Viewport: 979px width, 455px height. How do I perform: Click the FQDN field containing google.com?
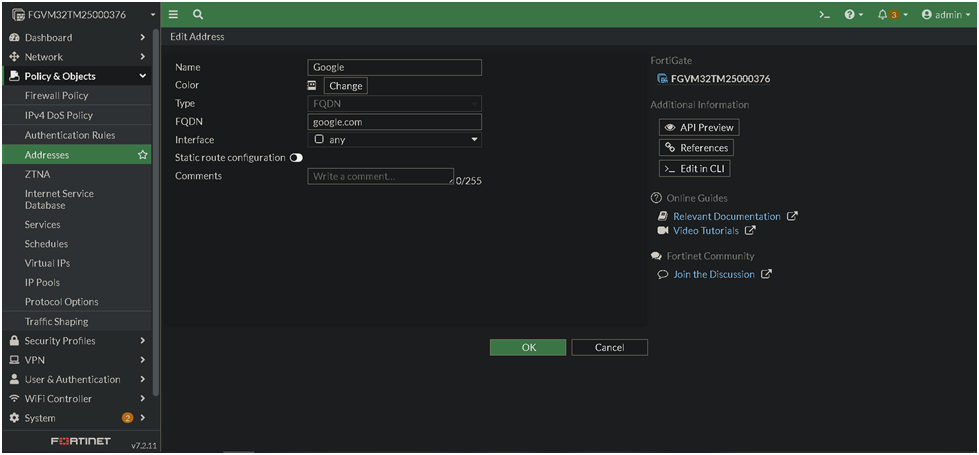click(395, 122)
